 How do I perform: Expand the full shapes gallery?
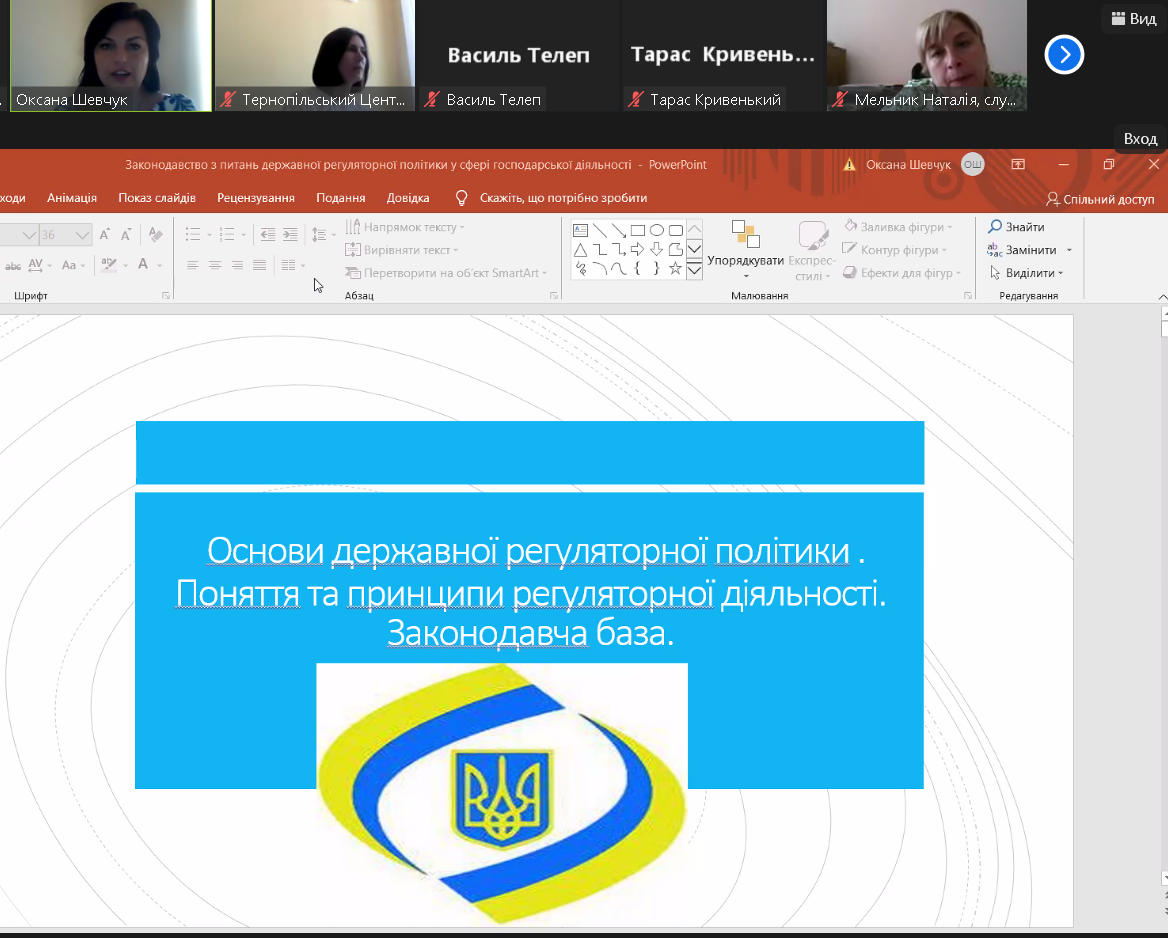pyautogui.click(x=694, y=270)
